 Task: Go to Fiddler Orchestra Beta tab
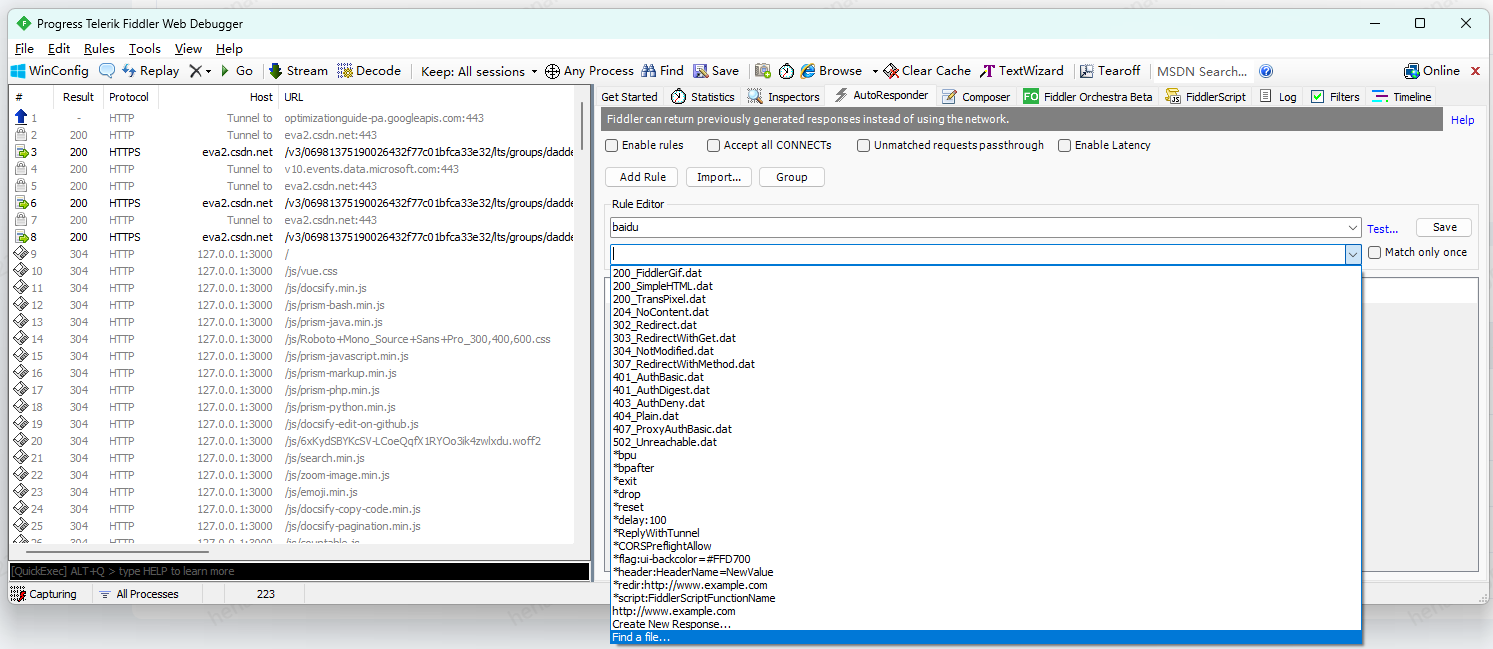tap(1087, 97)
